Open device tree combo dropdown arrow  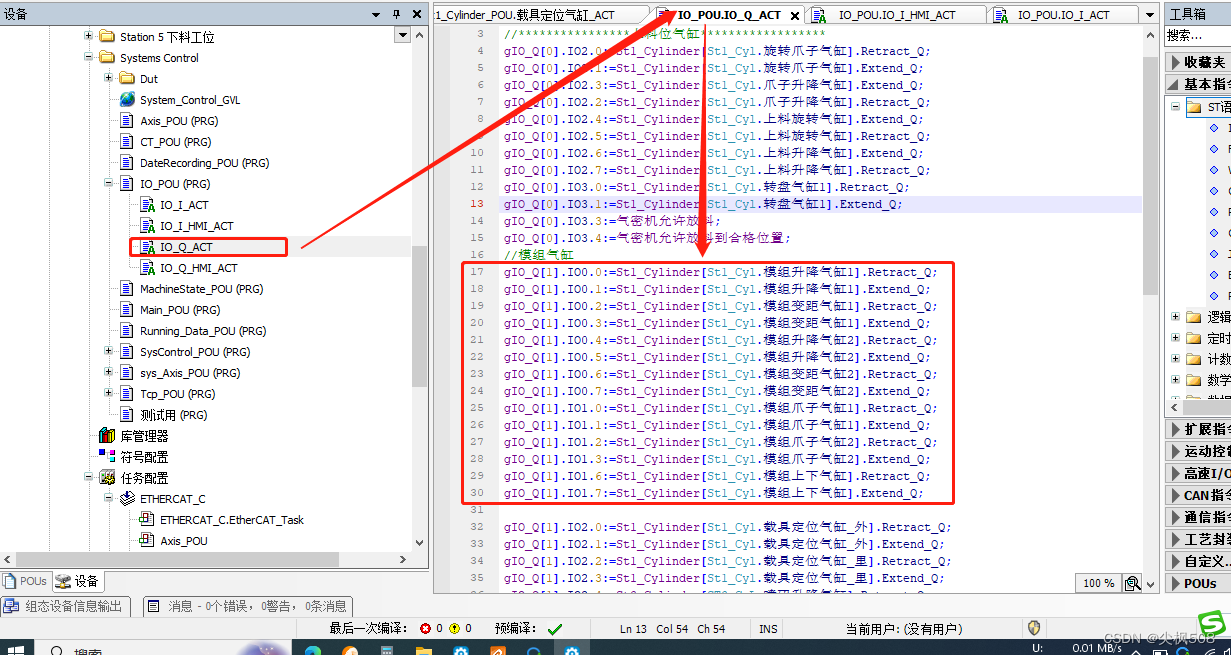click(402, 35)
